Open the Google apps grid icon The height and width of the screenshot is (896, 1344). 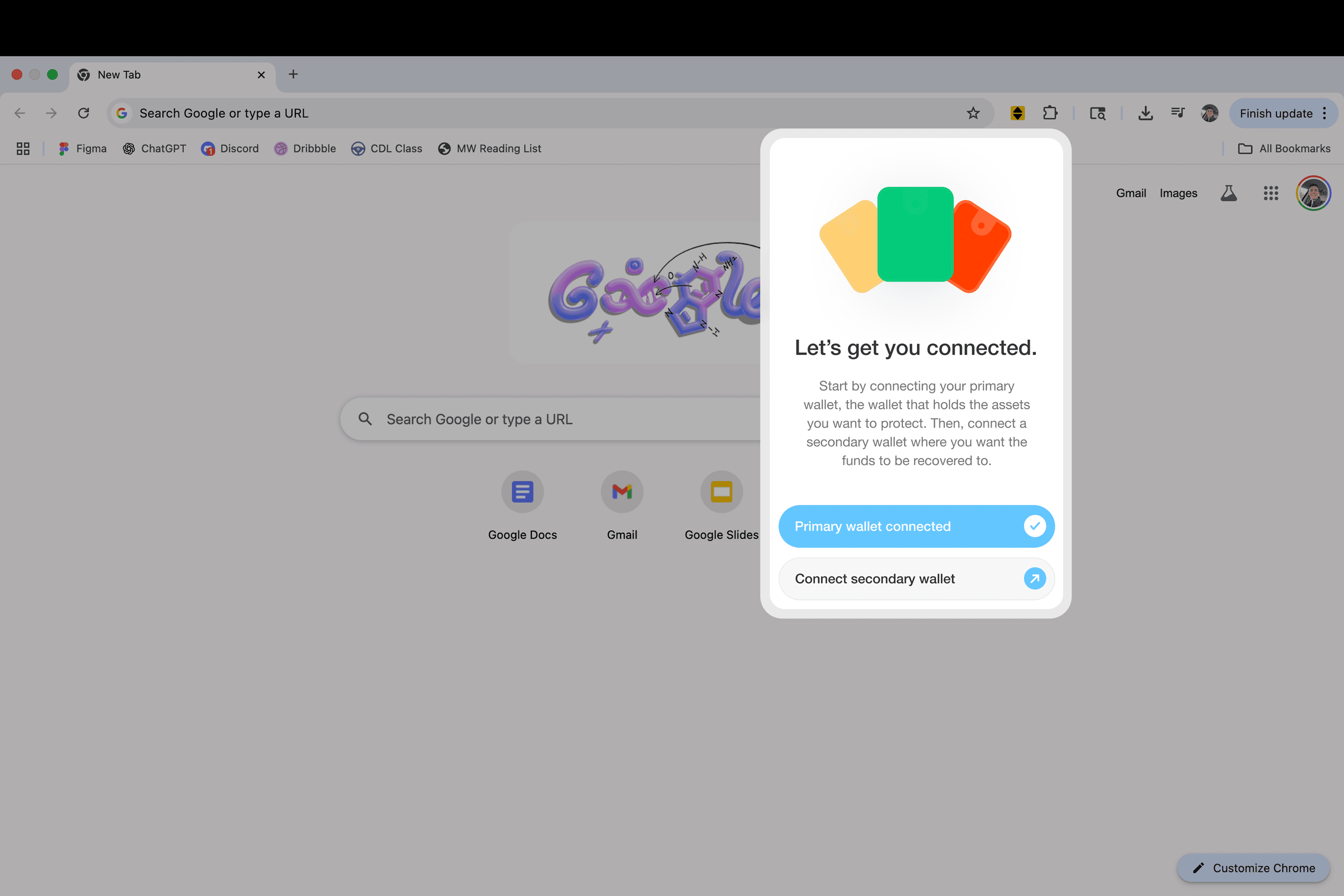1270,193
